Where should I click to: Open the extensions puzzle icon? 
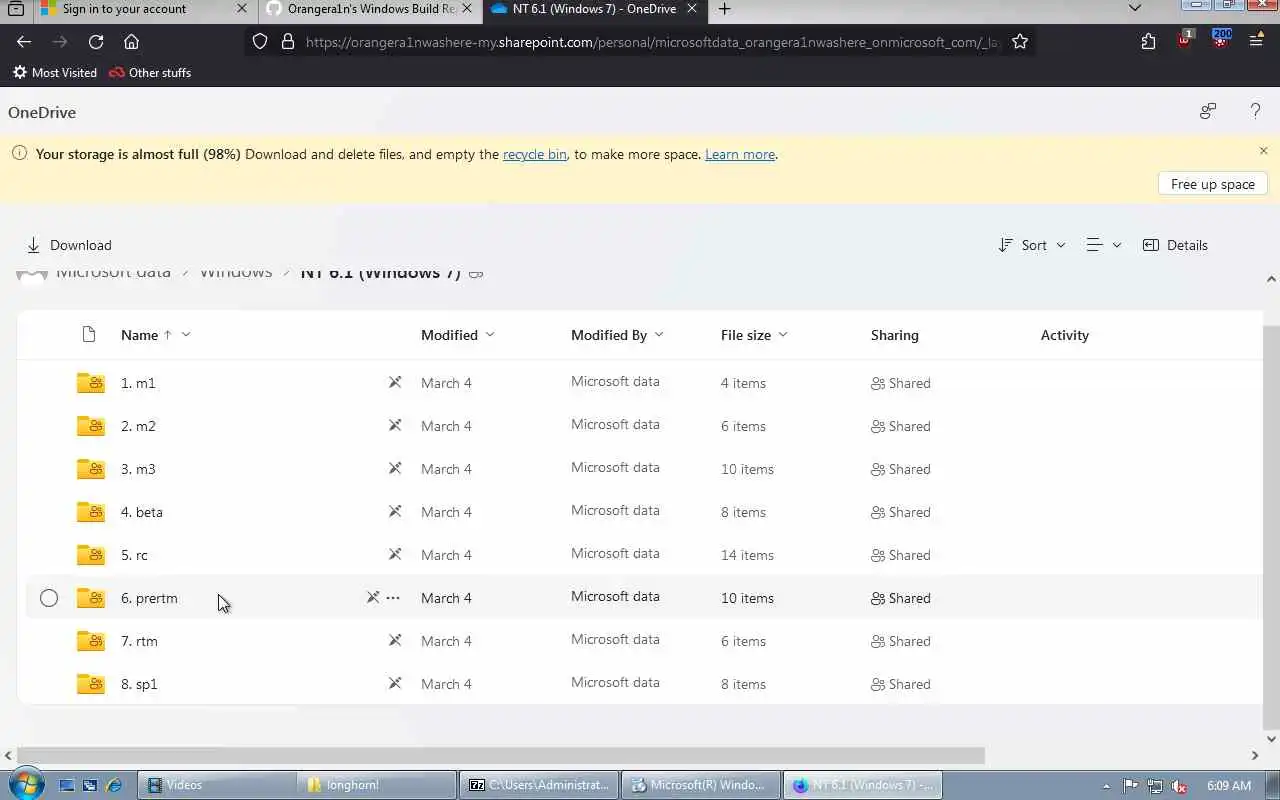coord(1148,42)
